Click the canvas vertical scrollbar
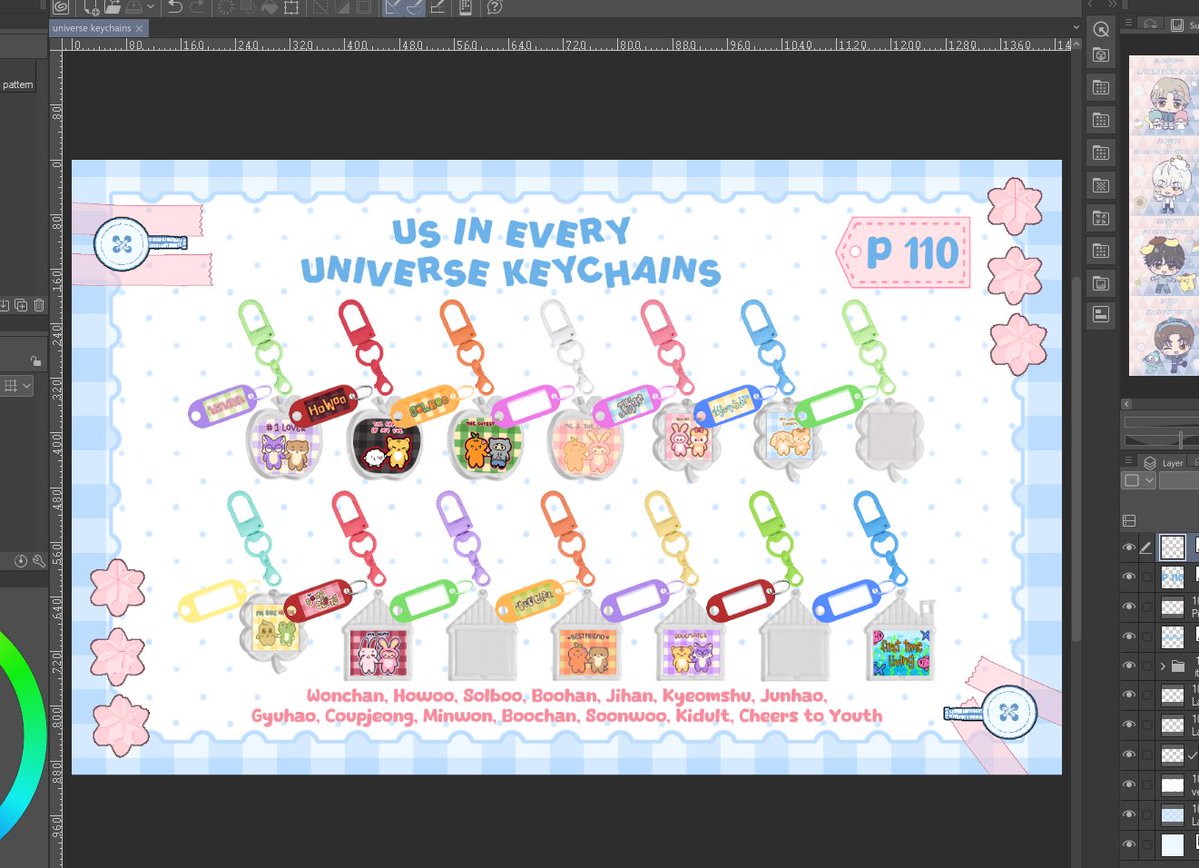This screenshot has width=1199, height=868. click(x=1076, y=459)
